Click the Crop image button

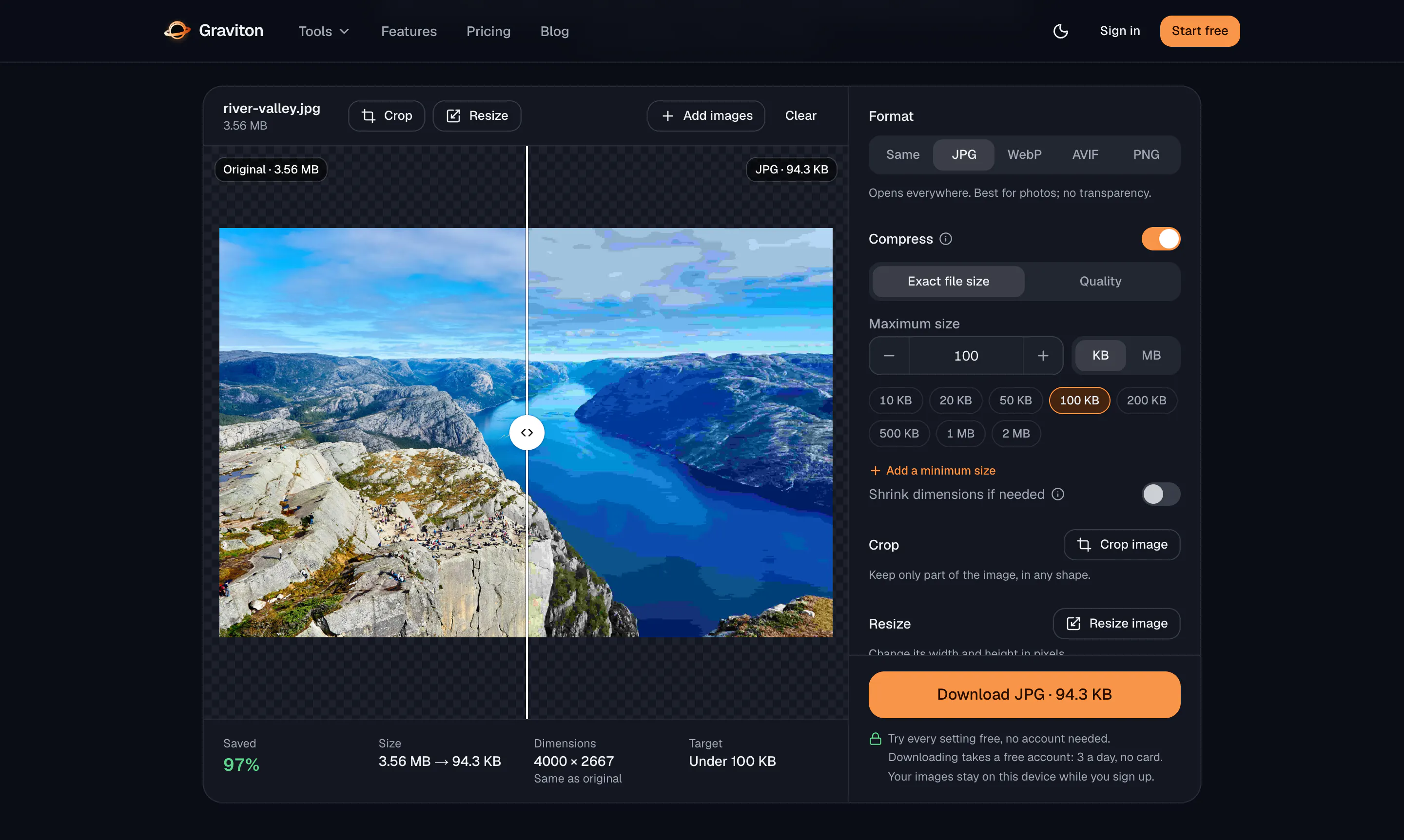1121,545
